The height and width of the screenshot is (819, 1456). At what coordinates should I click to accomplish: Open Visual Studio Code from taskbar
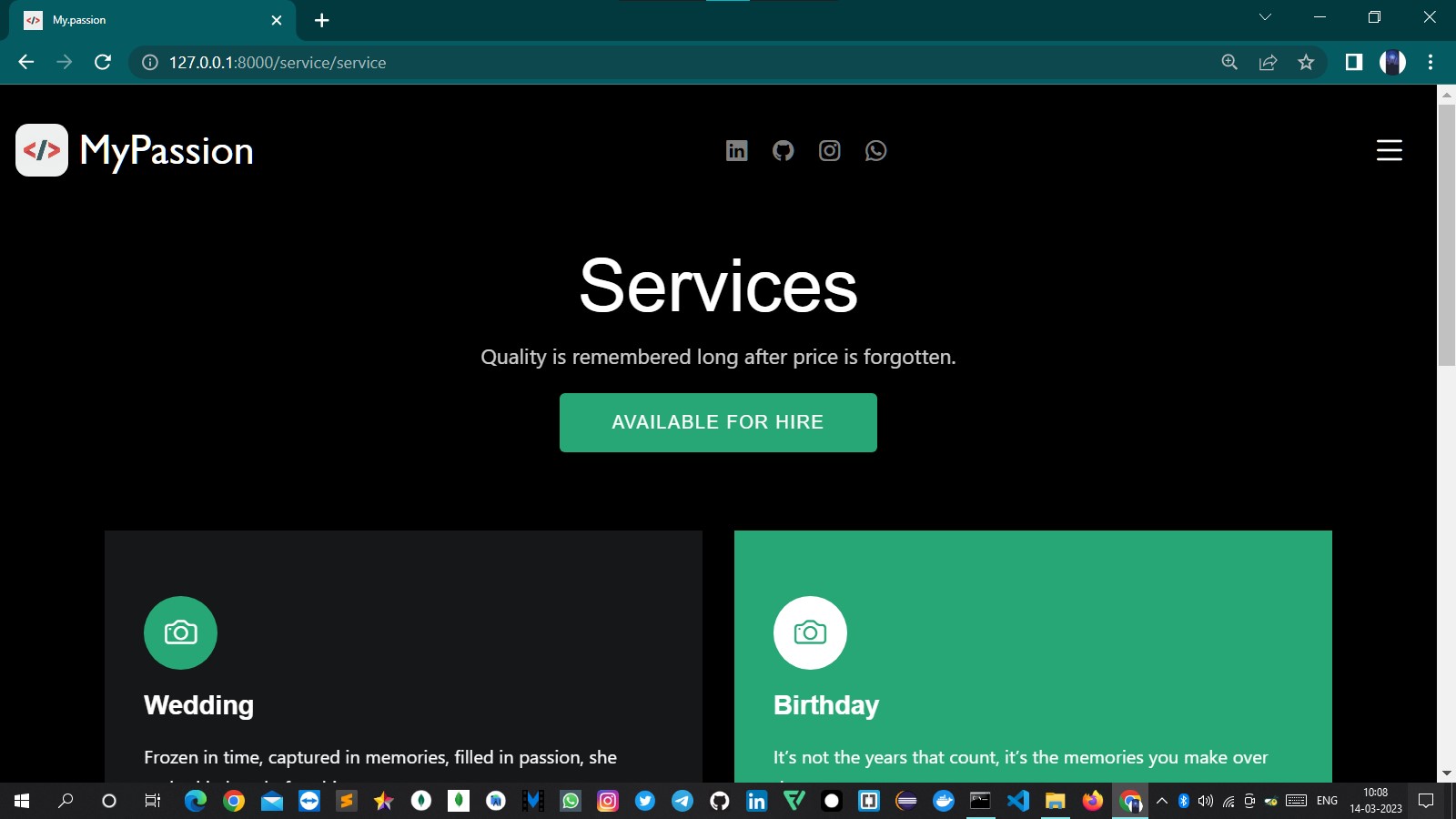1018,801
